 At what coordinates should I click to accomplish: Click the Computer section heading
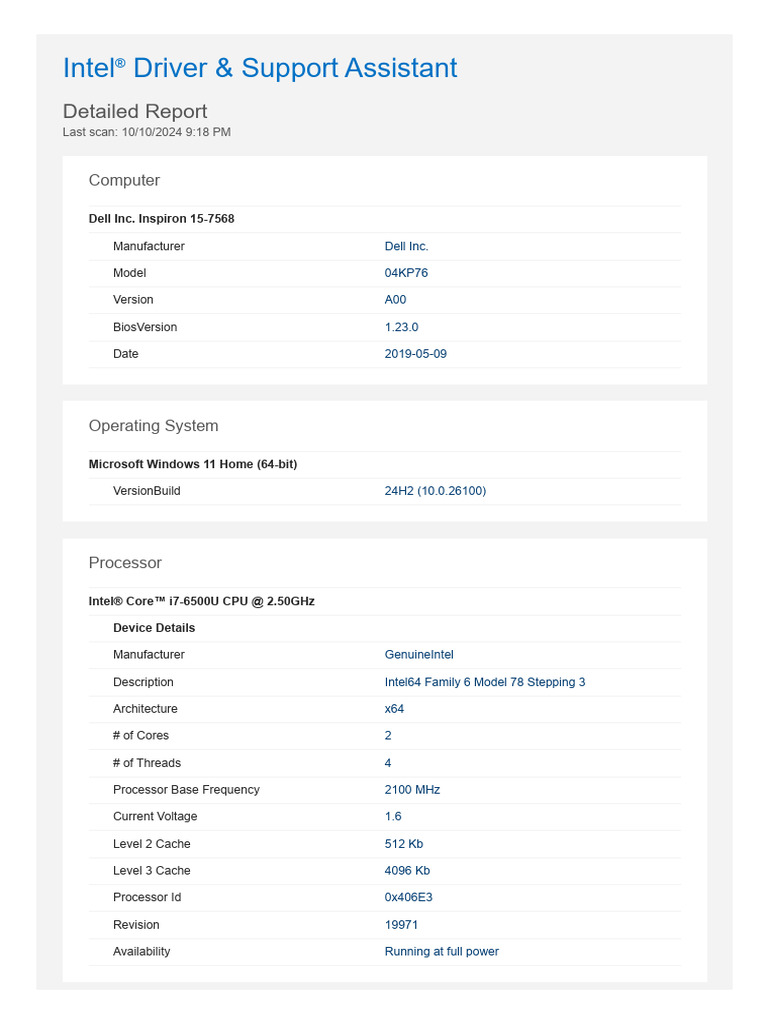click(124, 180)
